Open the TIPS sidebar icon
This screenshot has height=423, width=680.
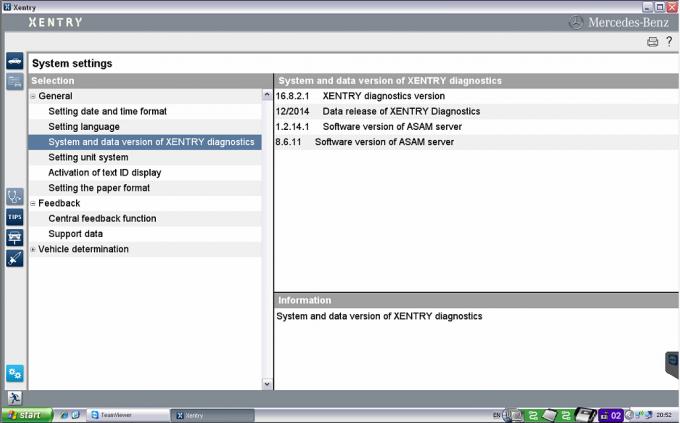(x=15, y=217)
